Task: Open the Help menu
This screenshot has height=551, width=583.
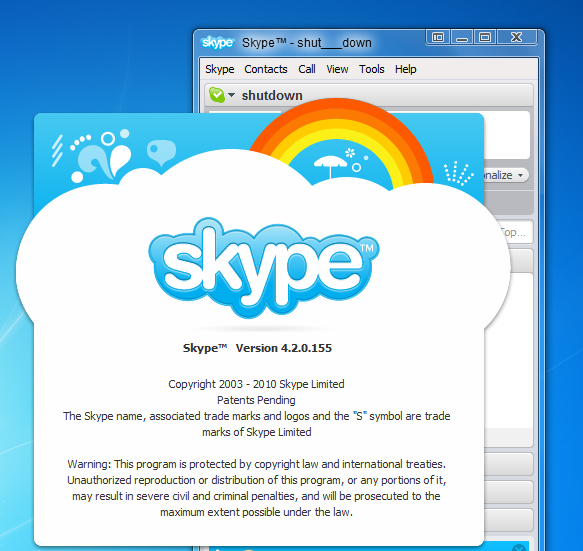Action: pyautogui.click(x=406, y=69)
